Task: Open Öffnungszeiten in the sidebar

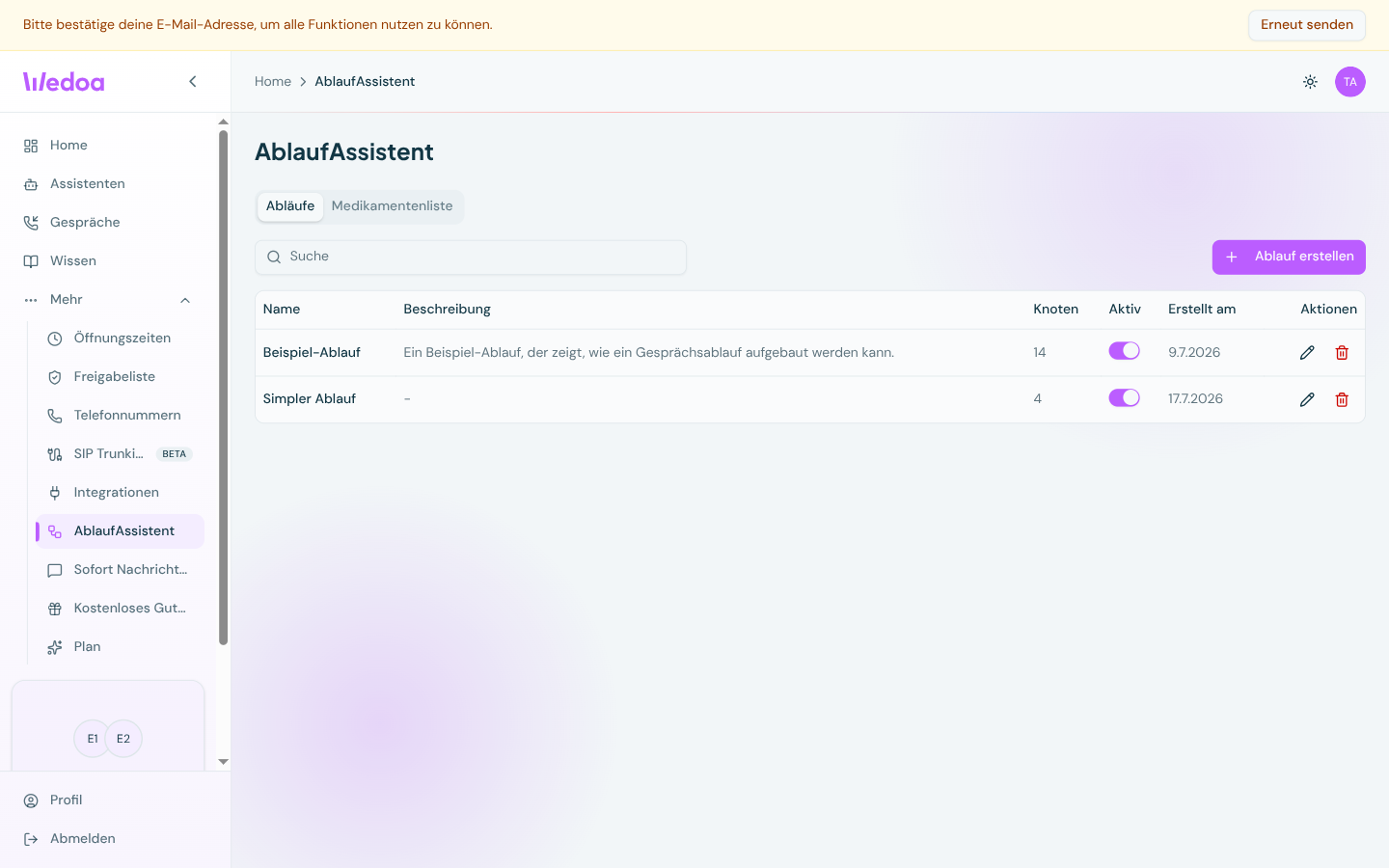Action: point(120,339)
